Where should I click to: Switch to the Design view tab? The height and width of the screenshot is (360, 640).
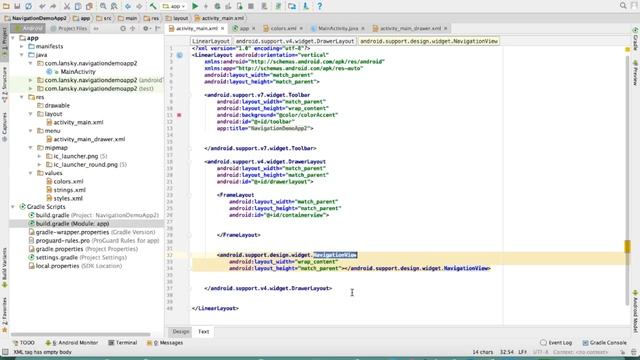pyautogui.click(x=180, y=332)
